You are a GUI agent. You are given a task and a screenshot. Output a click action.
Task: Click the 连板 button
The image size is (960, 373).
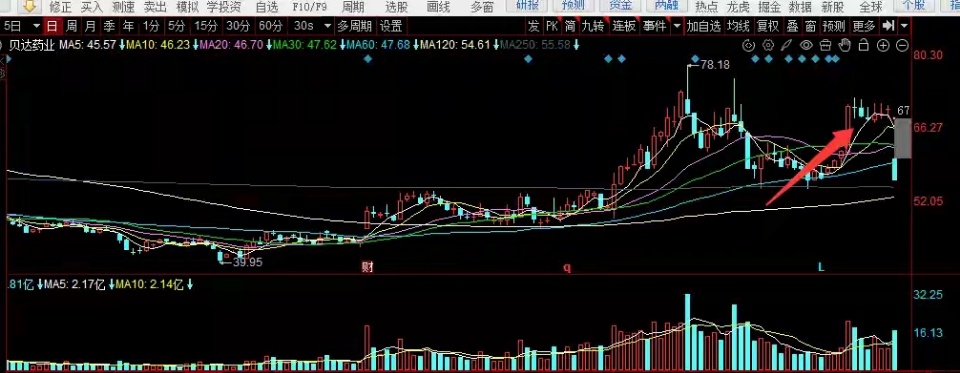click(624, 26)
